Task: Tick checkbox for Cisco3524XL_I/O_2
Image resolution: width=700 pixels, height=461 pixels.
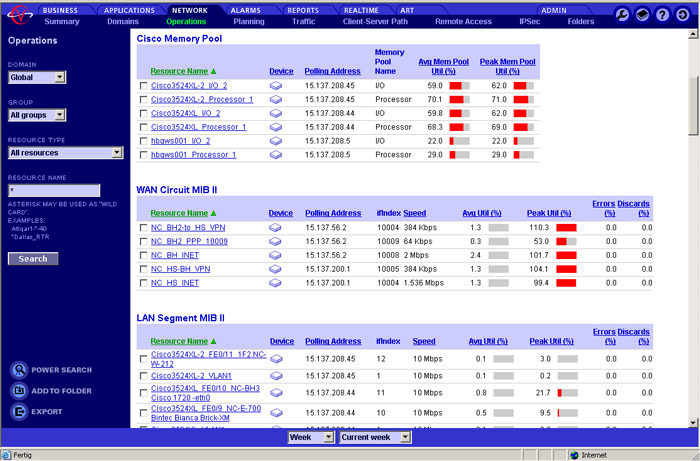Action: pos(143,113)
